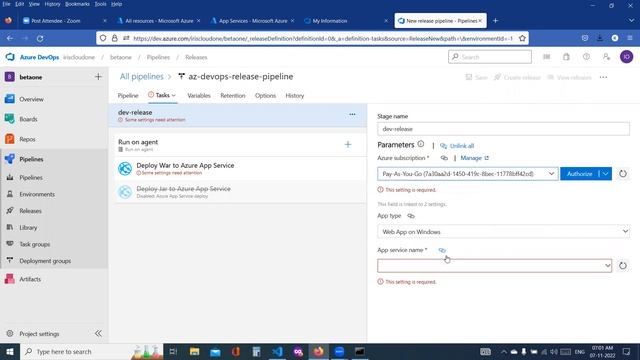
Task: Open Releases under Pipelines
Action: pos(30,211)
